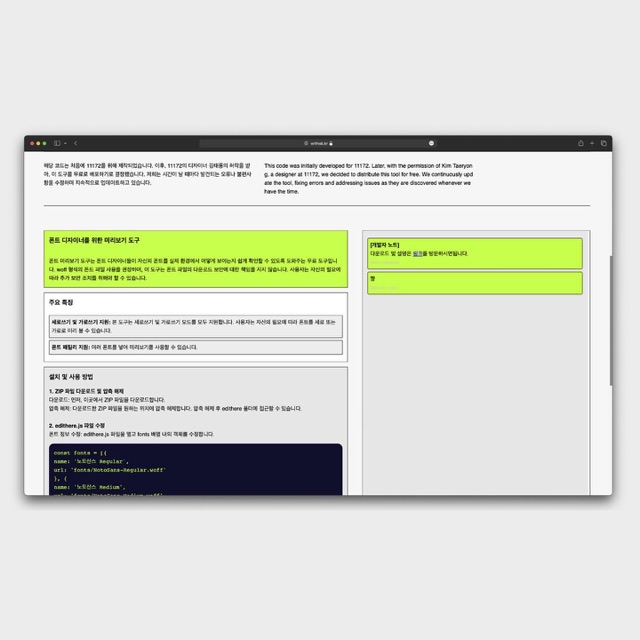Click the page vertical scrollbar
Image resolution: width=640 pixels, height=640 pixels.
tap(611, 320)
